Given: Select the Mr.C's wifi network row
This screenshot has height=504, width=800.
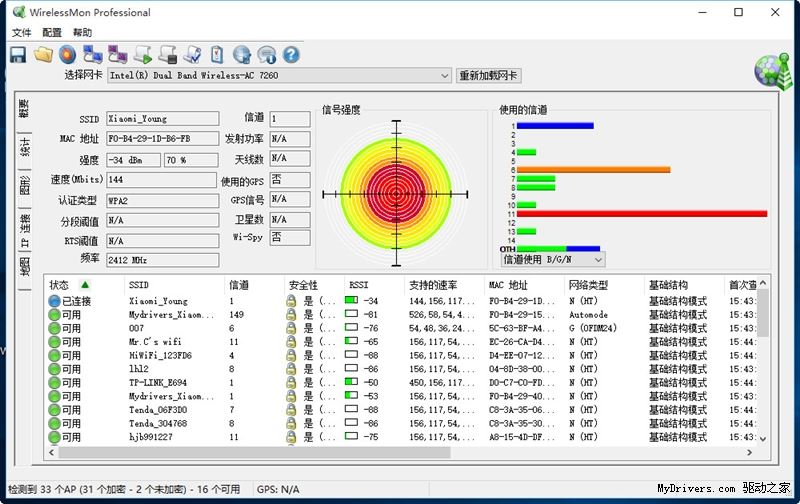Looking at the screenshot, I should pos(401,342).
